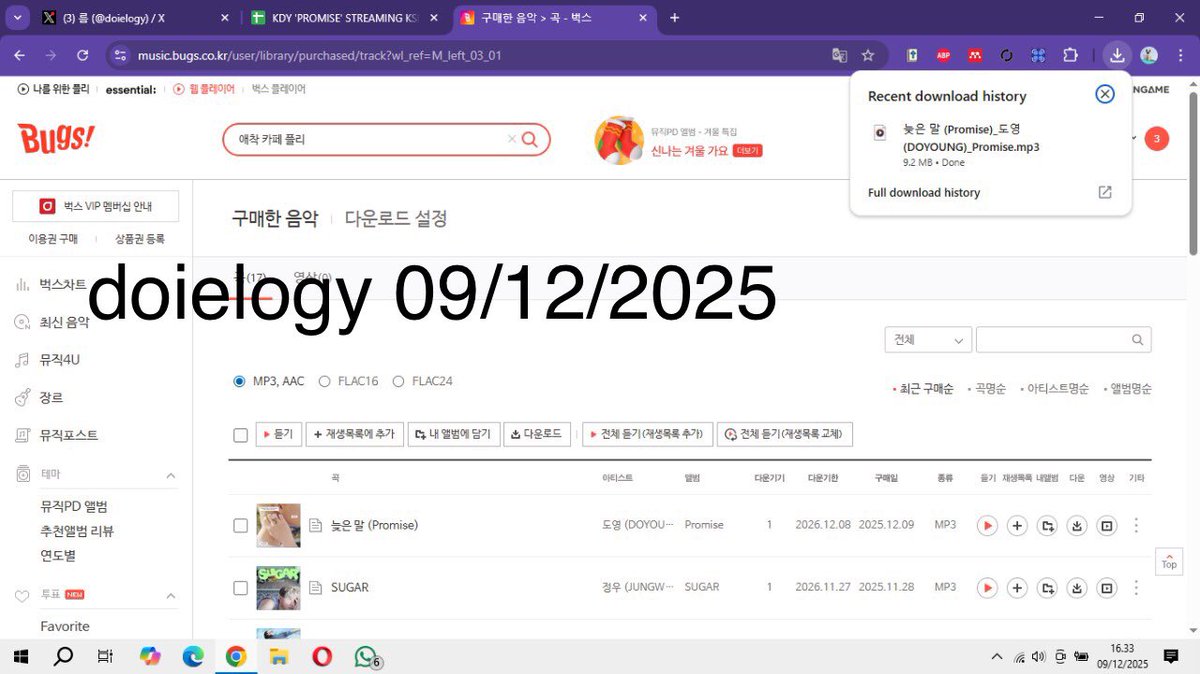Click the translate page icon in address bar
The width and height of the screenshot is (1200, 674).
840,55
